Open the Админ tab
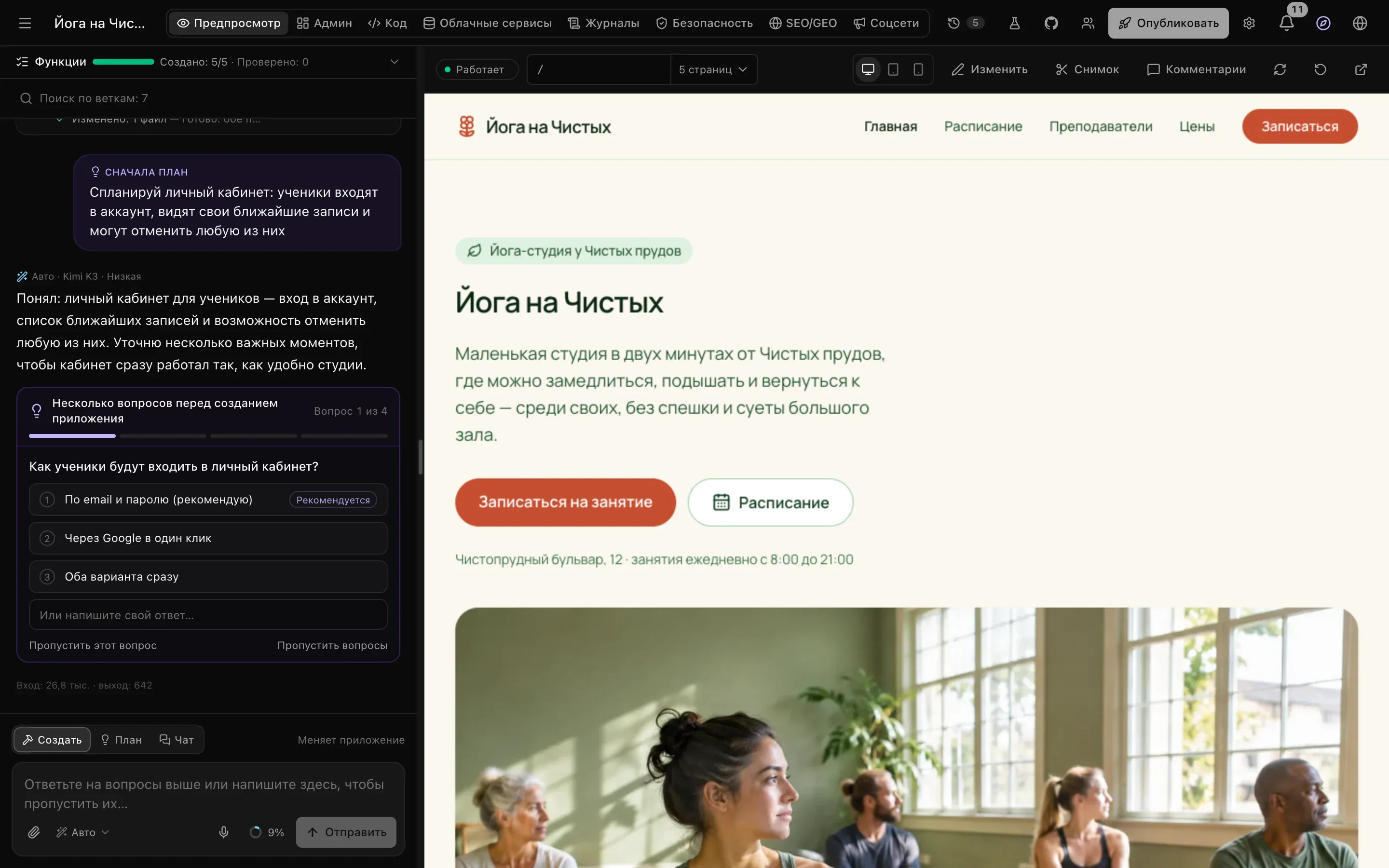The height and width of the screenshot is (868, 1389). tap(324, 23)
